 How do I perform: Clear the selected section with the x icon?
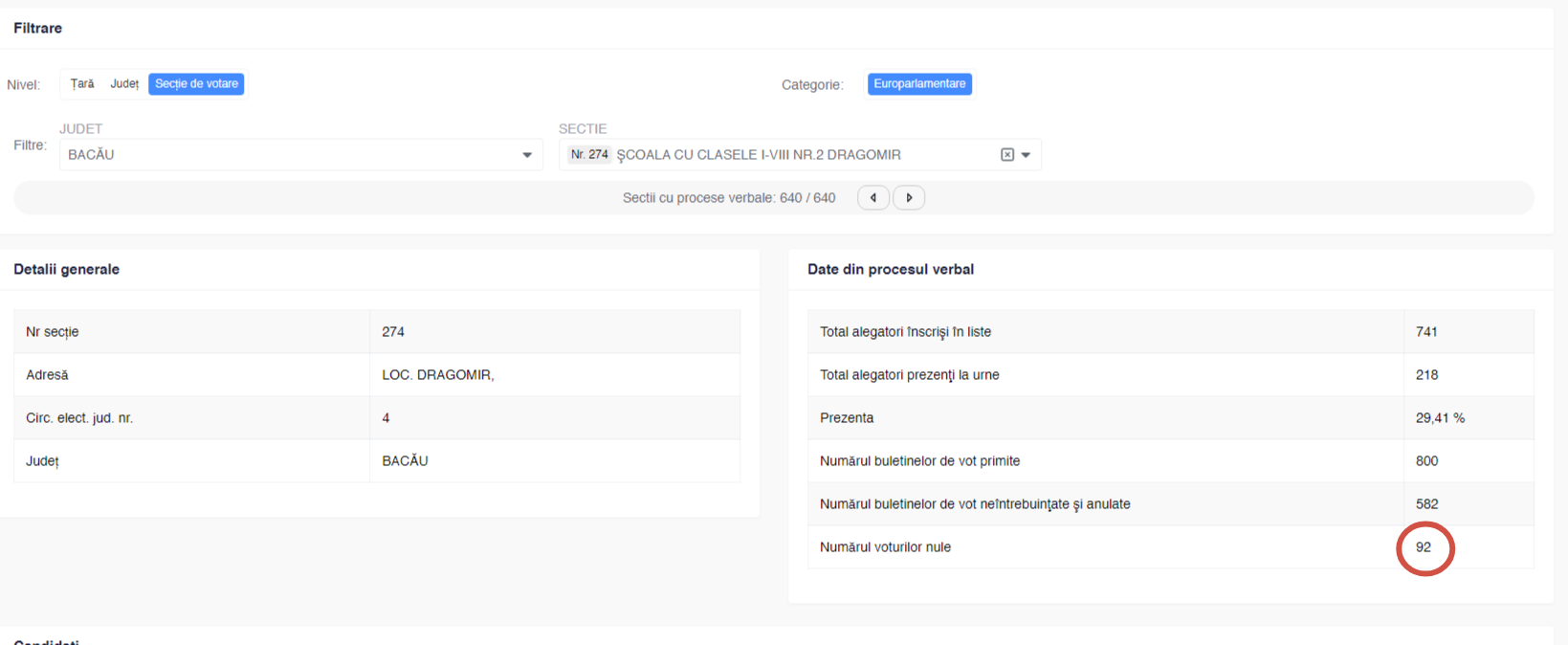tap(1006, 155)
